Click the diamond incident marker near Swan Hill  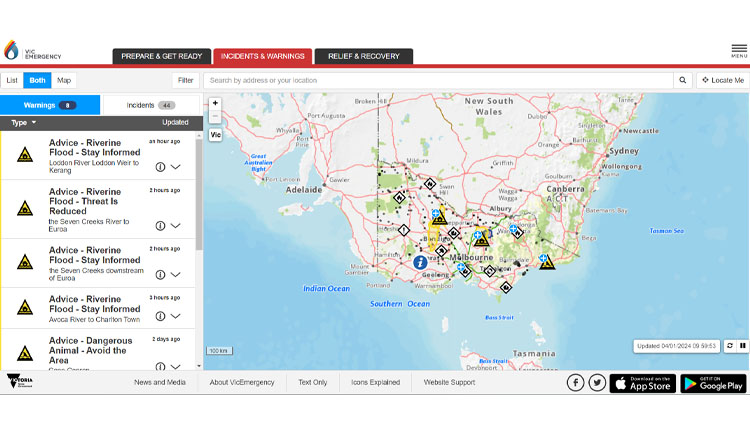(430, 184)
